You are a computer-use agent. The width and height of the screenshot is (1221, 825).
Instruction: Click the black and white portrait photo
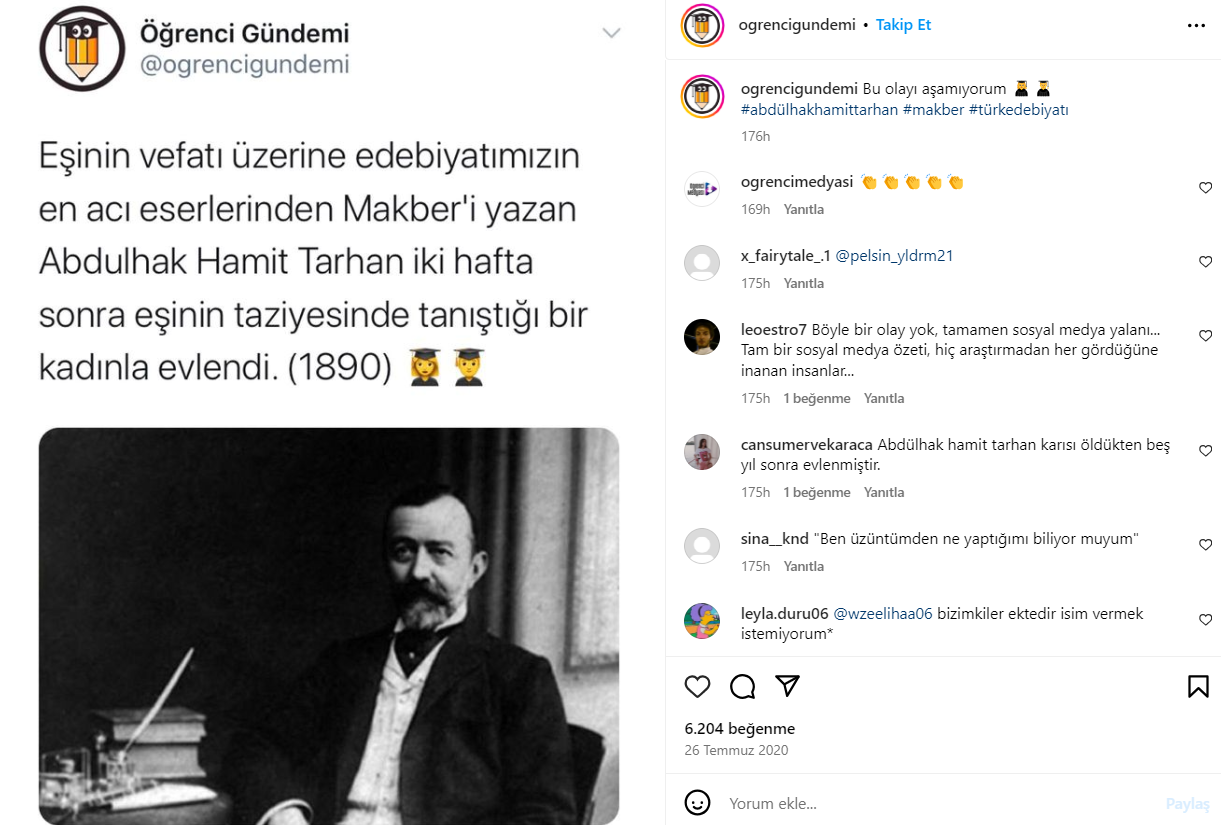pyautogui.click(x=329, y=626)
